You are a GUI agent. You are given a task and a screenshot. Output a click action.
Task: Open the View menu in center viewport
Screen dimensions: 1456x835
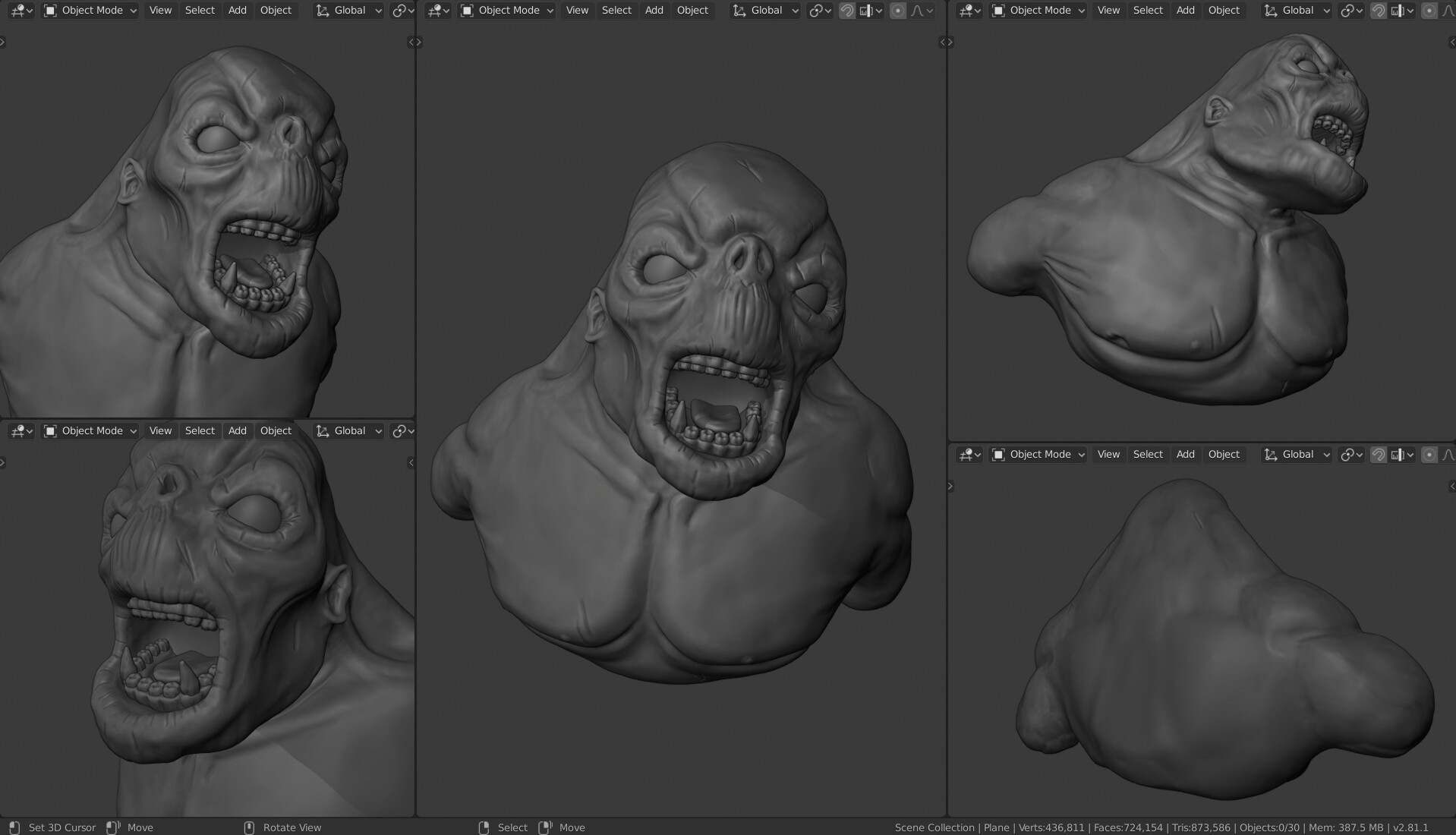(x=576, y=10)
